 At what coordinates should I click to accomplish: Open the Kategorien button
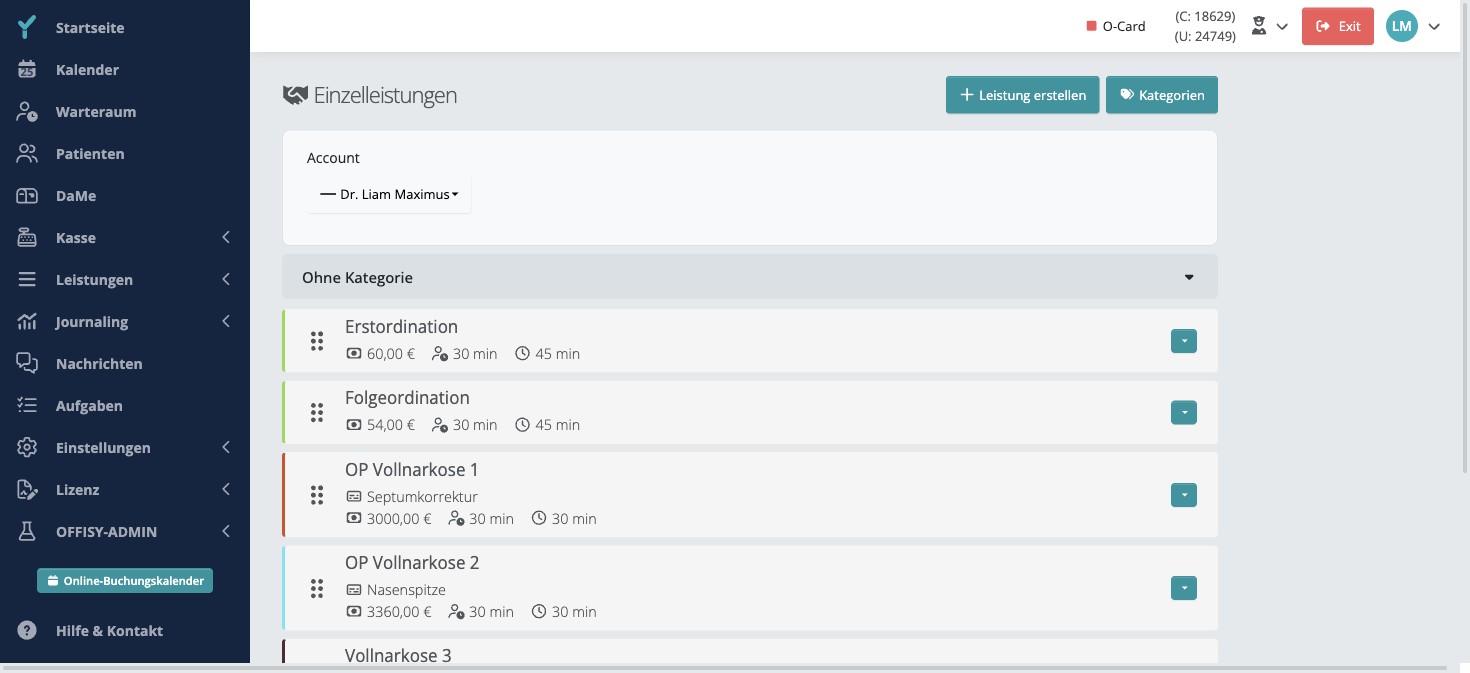(x=1162, y=95)
